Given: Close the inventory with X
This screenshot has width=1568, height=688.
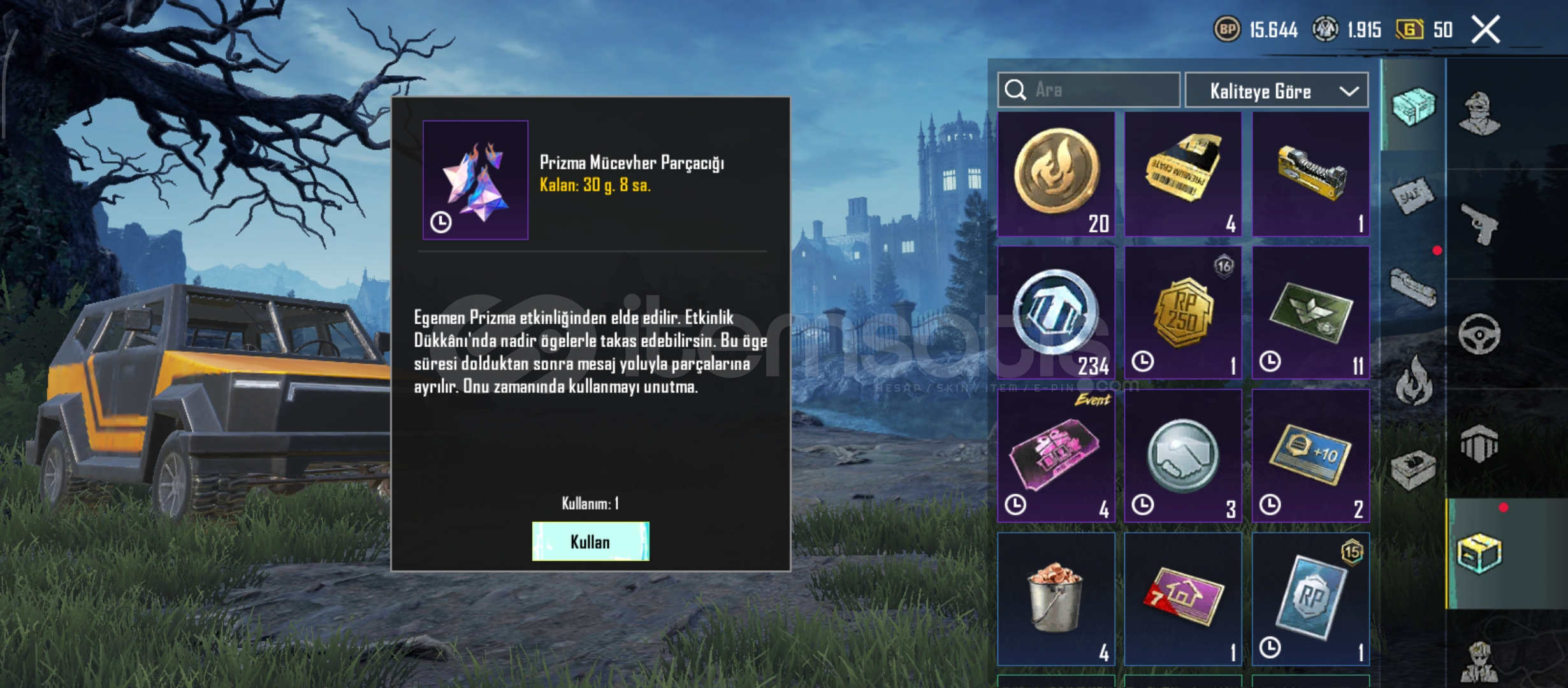Looking at the screenshot, I should (x=1486, y=29).
